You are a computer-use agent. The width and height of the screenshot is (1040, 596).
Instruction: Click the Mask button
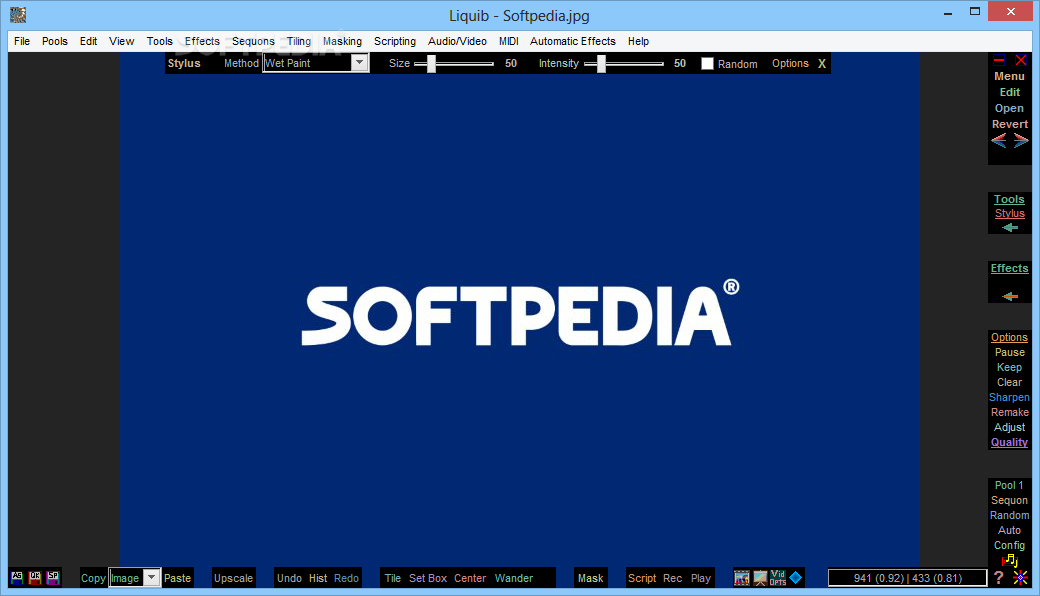point(590,578)
